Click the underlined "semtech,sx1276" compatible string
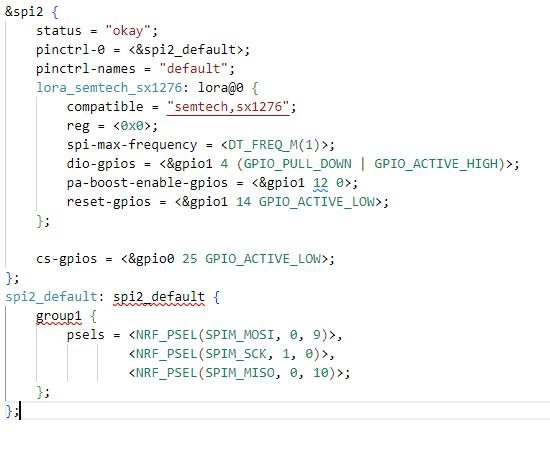Viewport: 550px width, 473px height. coord(228,106)
